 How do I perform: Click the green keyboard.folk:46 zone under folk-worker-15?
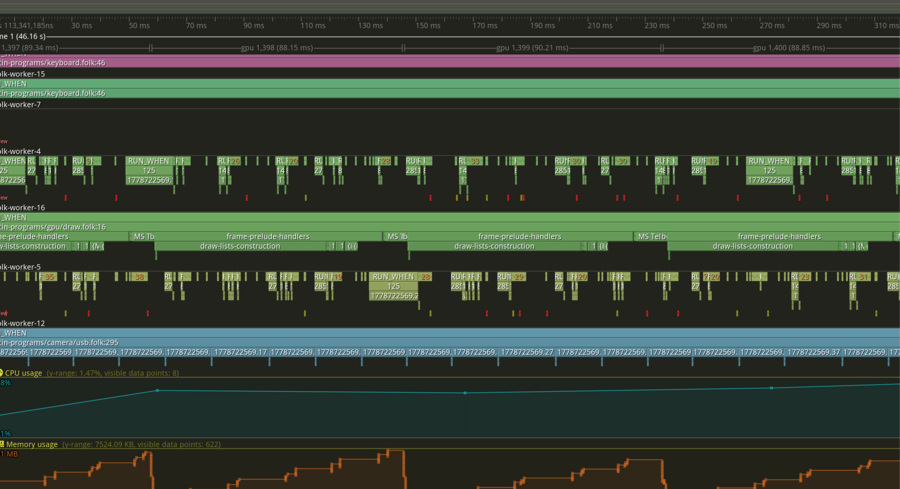[450, 93]
